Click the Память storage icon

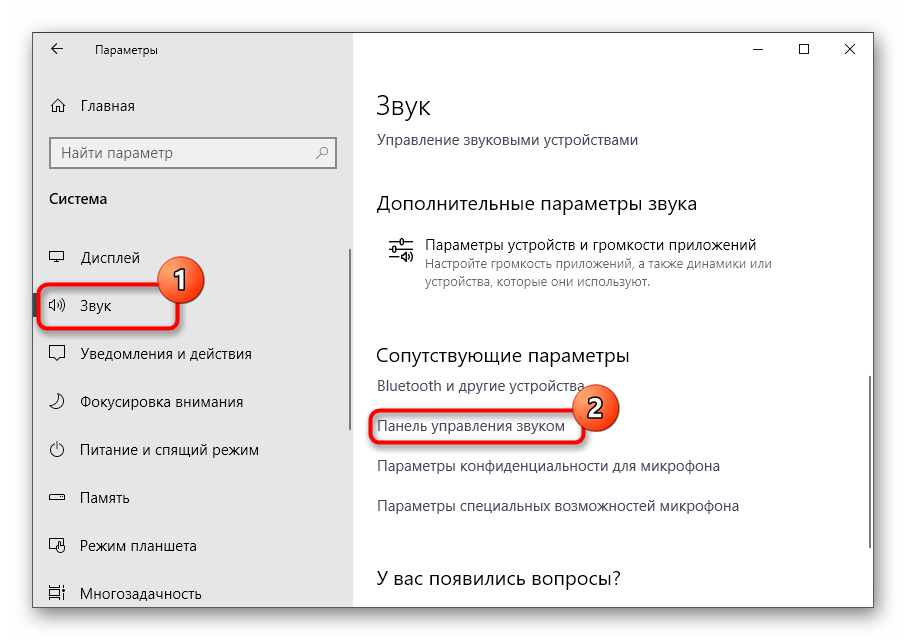[57, 497]
